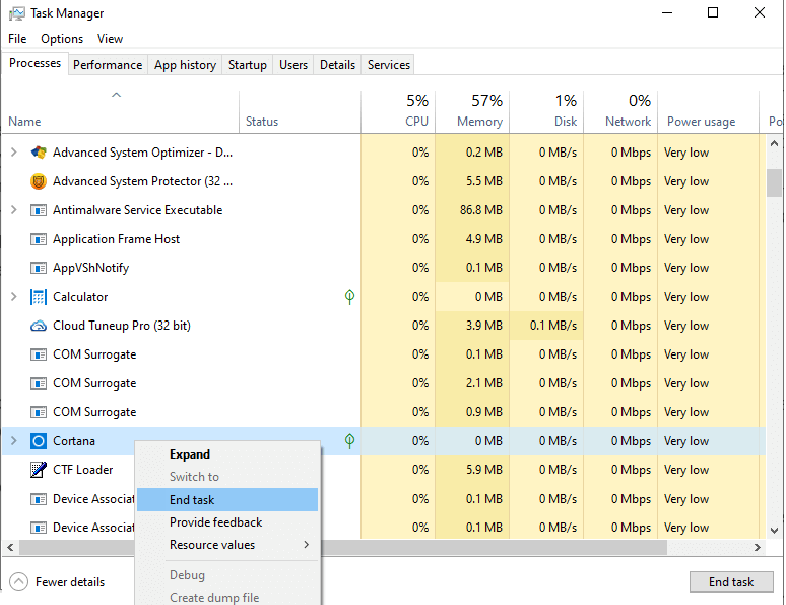Click the vertical scrollbar thumb
The width and height of the screenshot is (786, 605).
(x=774, y=183)
